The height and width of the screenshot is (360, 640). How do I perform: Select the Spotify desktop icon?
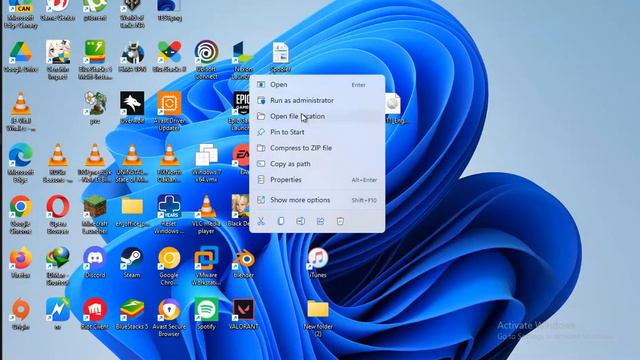tap(207, 313)
